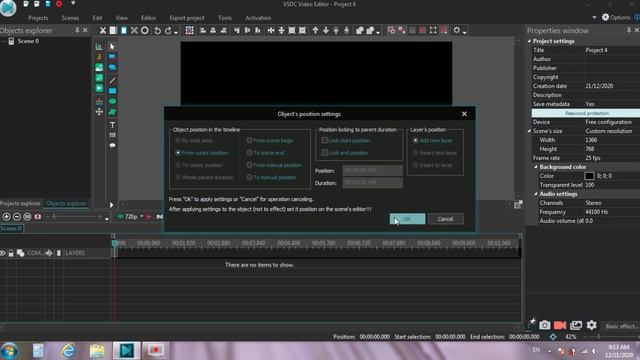640x360 pixels.
Task: Open the Export project tab
Action: [187, 18]
